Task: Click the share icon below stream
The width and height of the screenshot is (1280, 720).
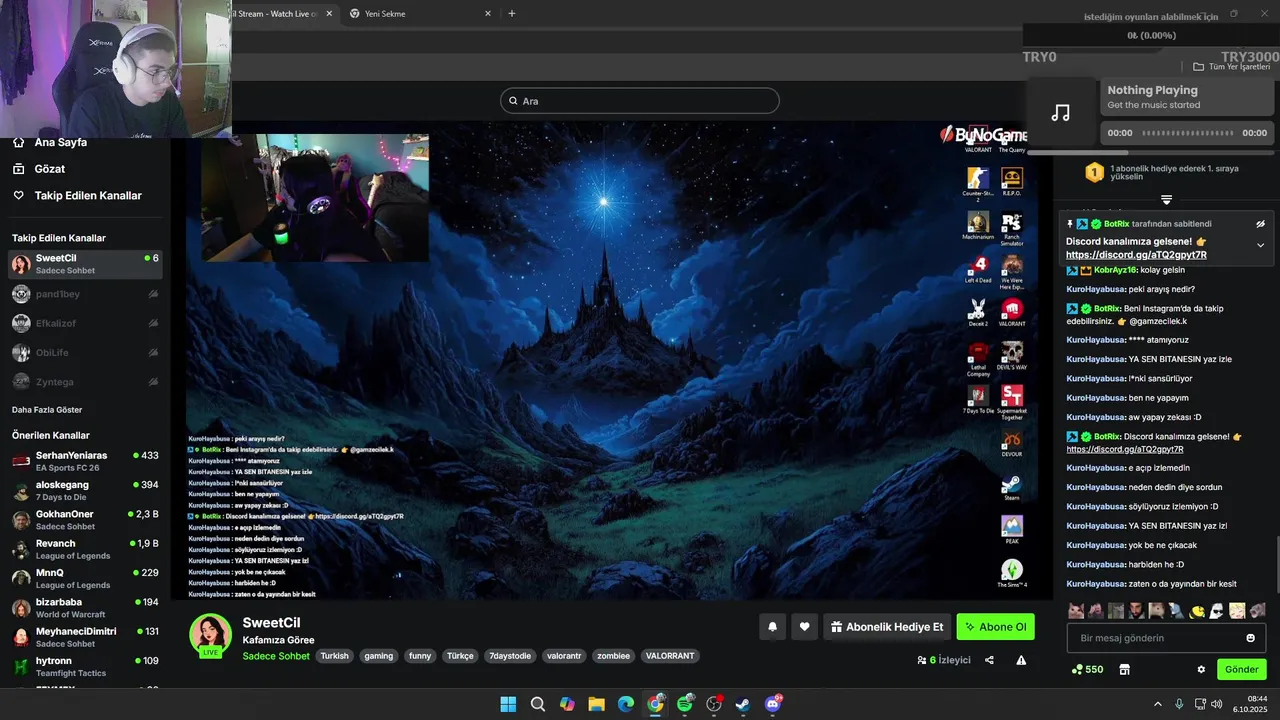Action: [x=989, y=660]
